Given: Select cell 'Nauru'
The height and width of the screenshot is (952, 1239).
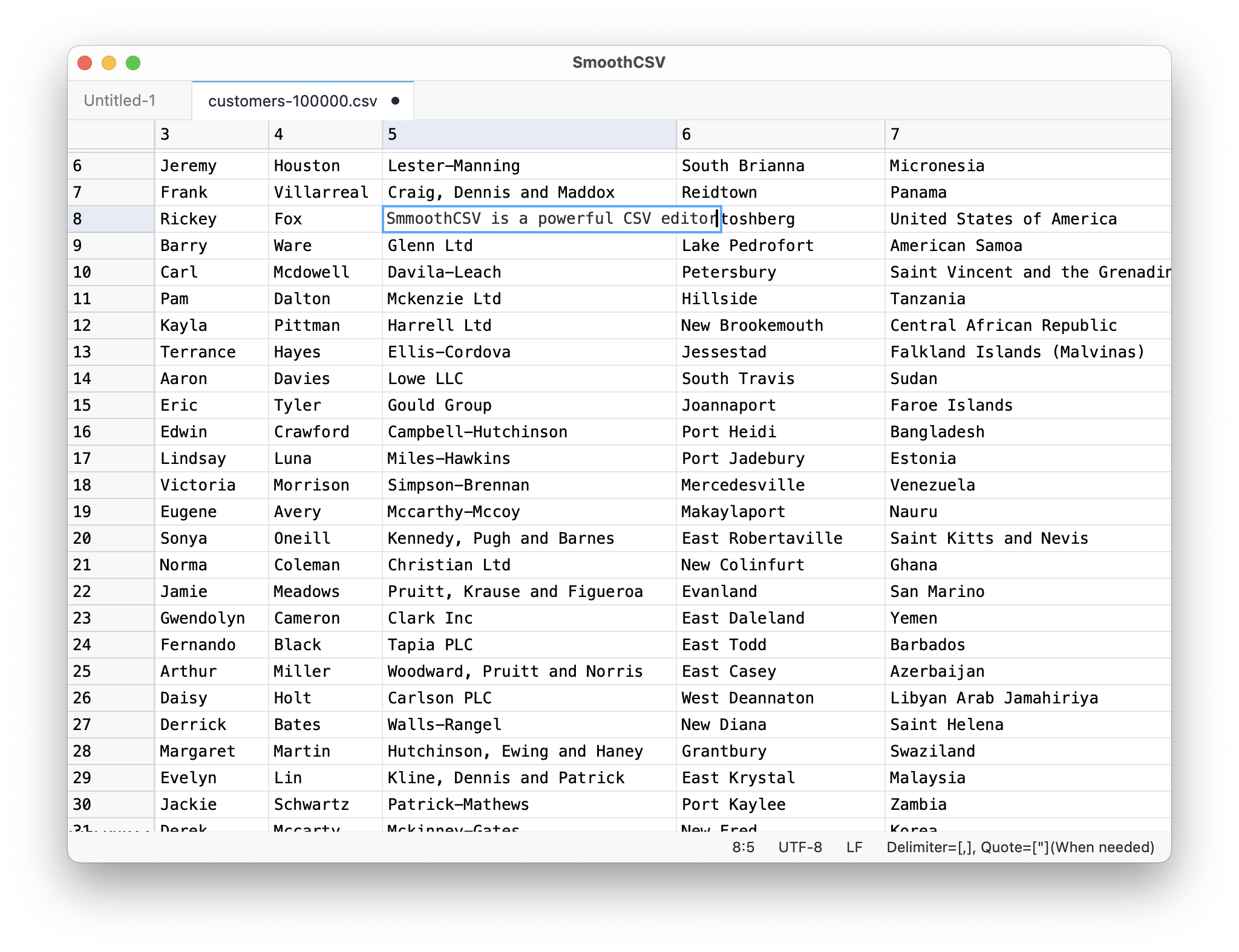Looking at the screenshot, I should 1028,512.
